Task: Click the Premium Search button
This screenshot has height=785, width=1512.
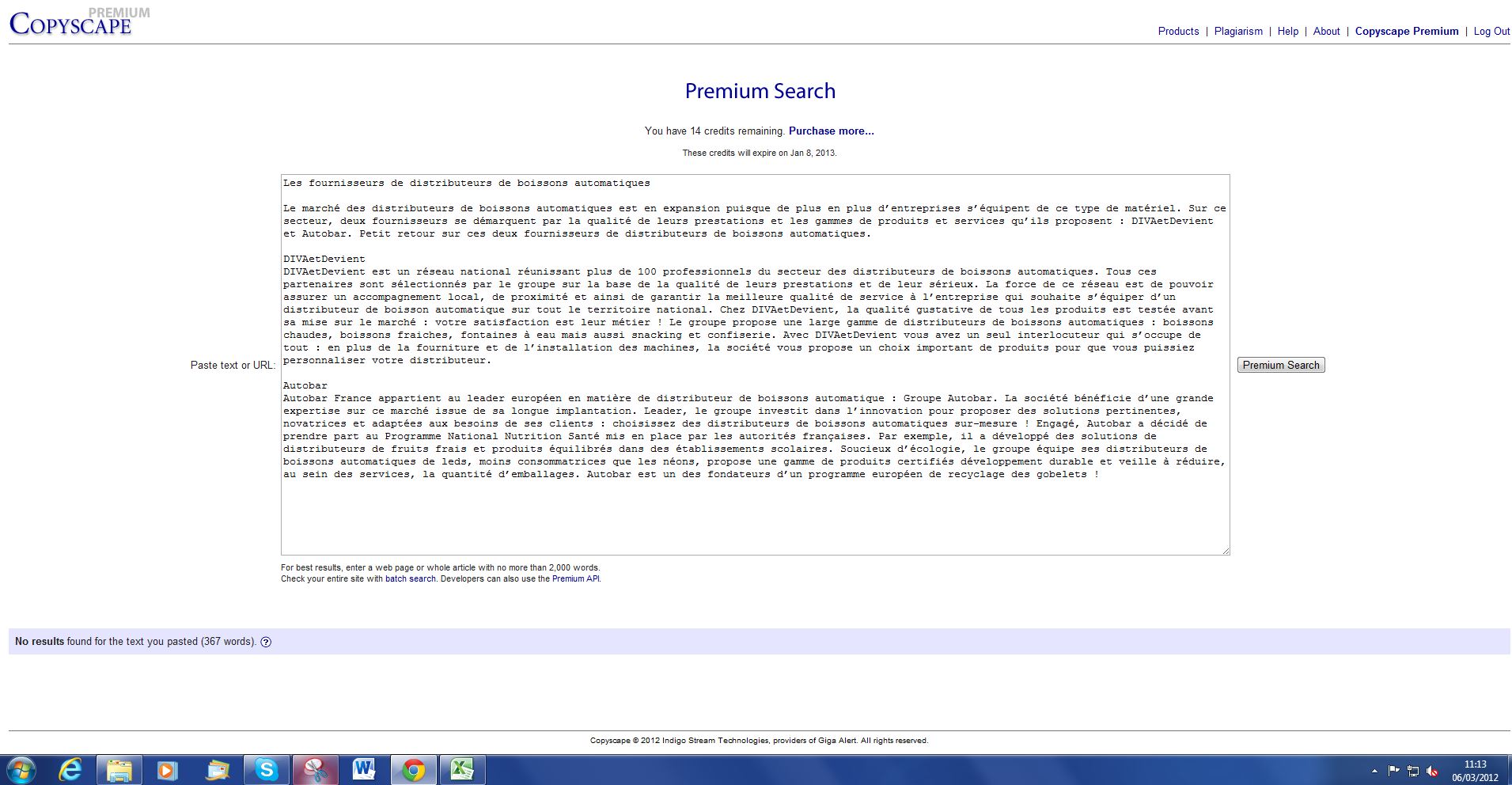Action: coord(1280,365)
